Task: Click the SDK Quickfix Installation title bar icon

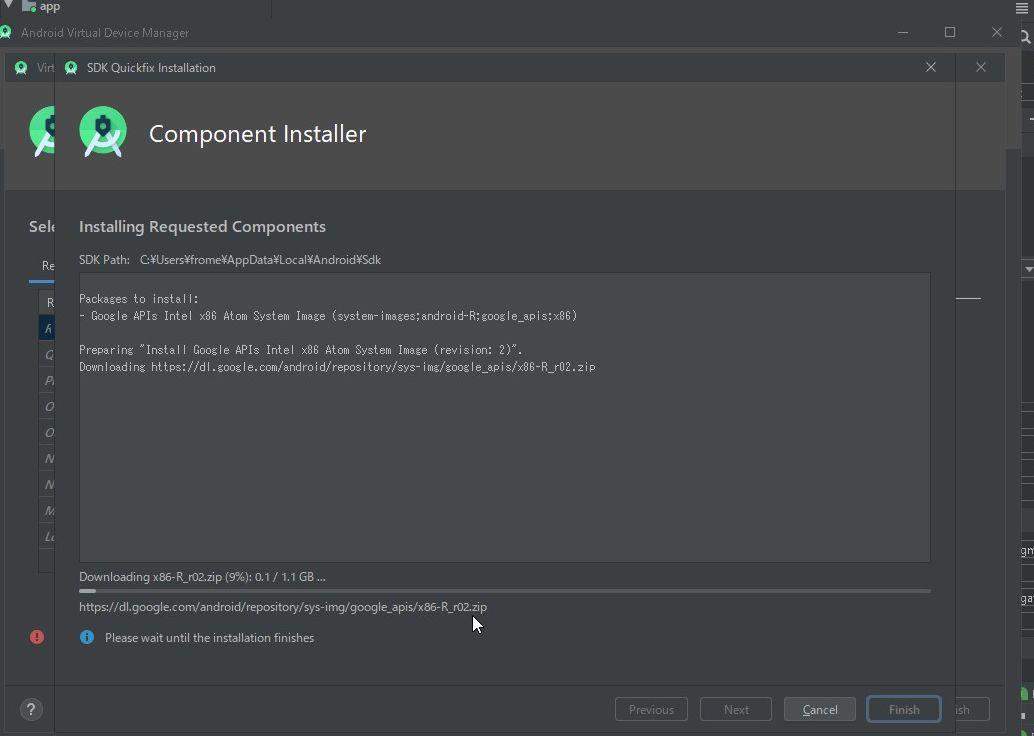Action: point(71,67)
